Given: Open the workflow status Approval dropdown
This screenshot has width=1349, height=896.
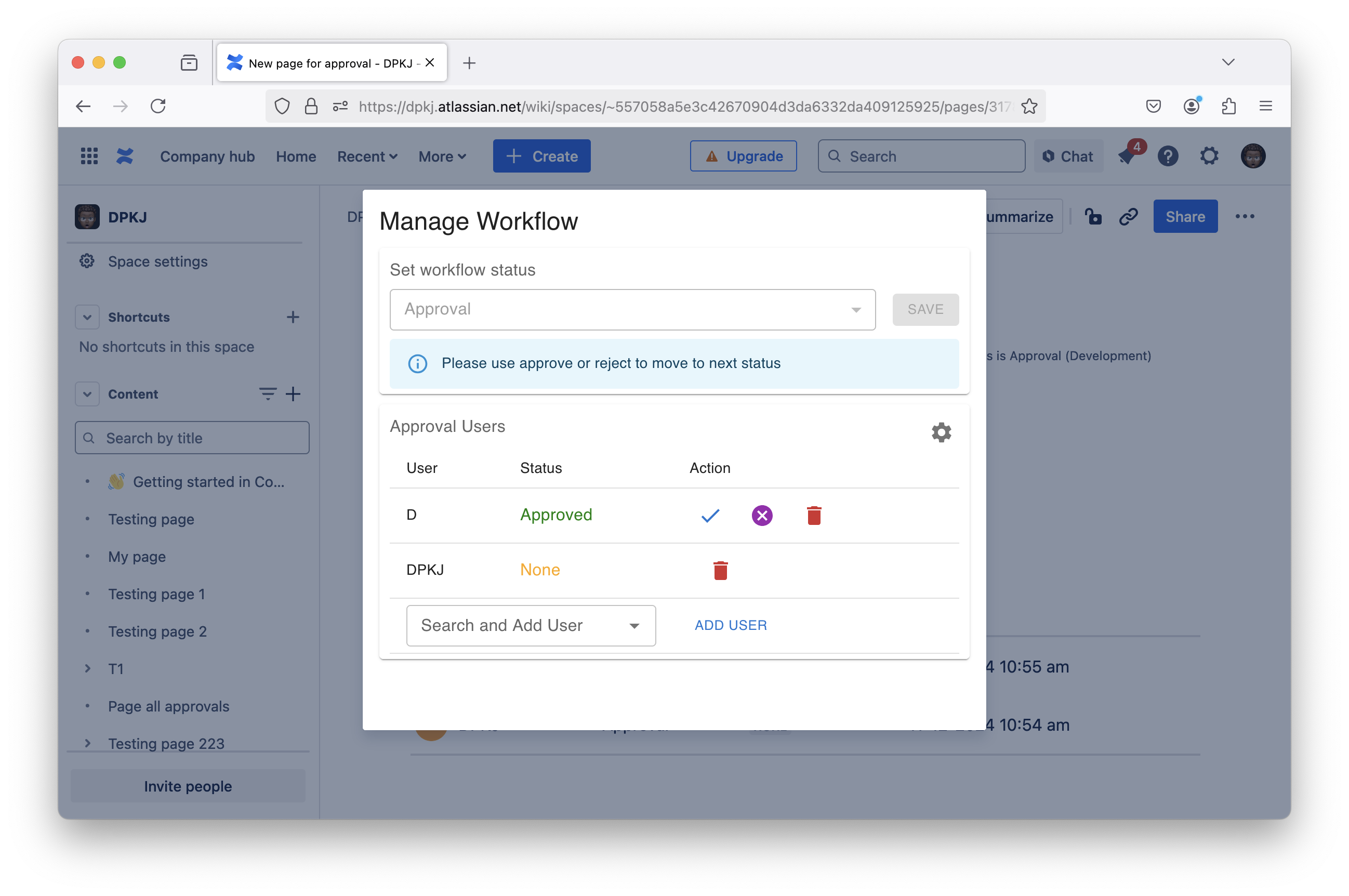Looking at the screenshot, I should click(x=632, y=310).
